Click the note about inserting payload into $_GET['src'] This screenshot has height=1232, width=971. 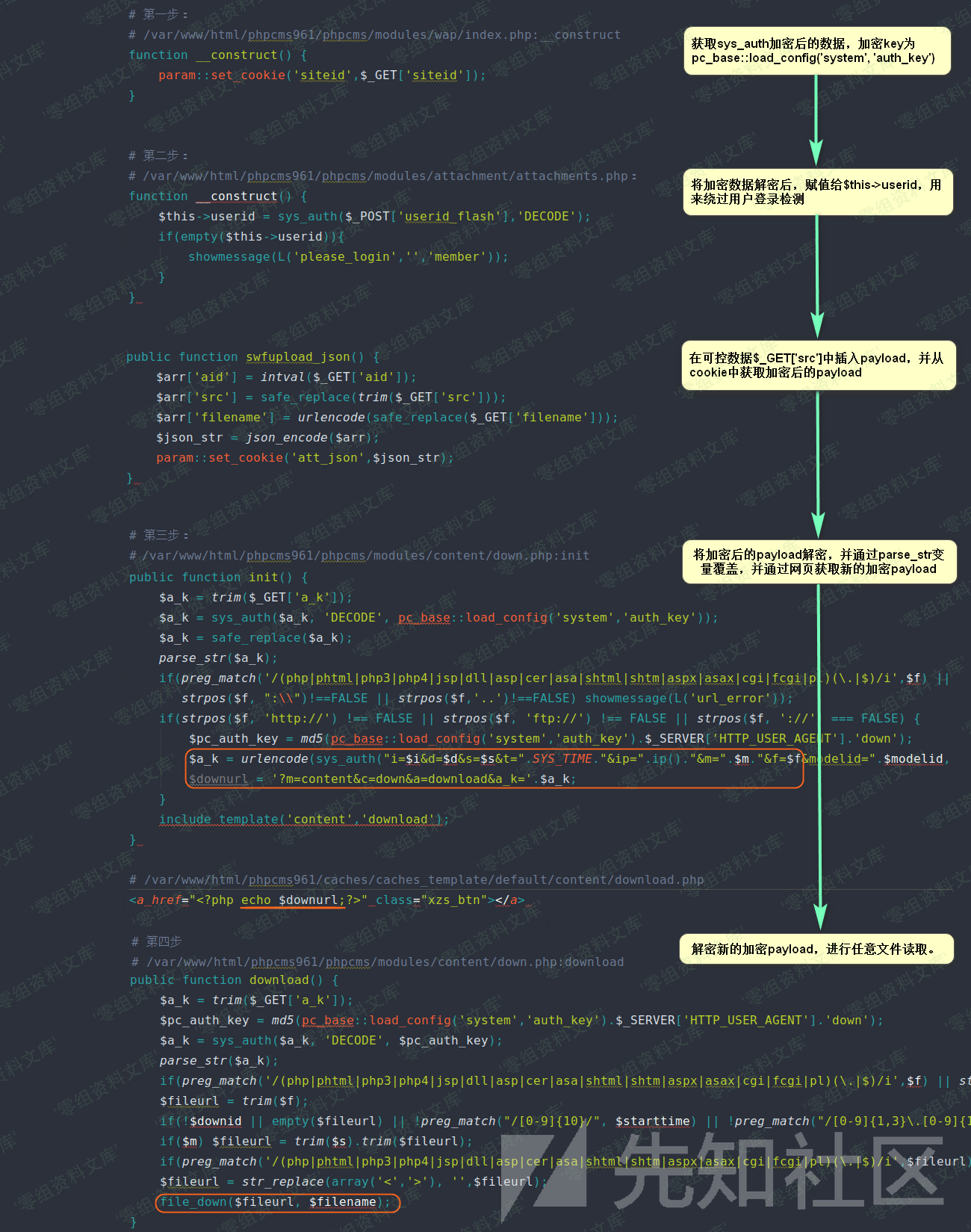pos(817,365)
